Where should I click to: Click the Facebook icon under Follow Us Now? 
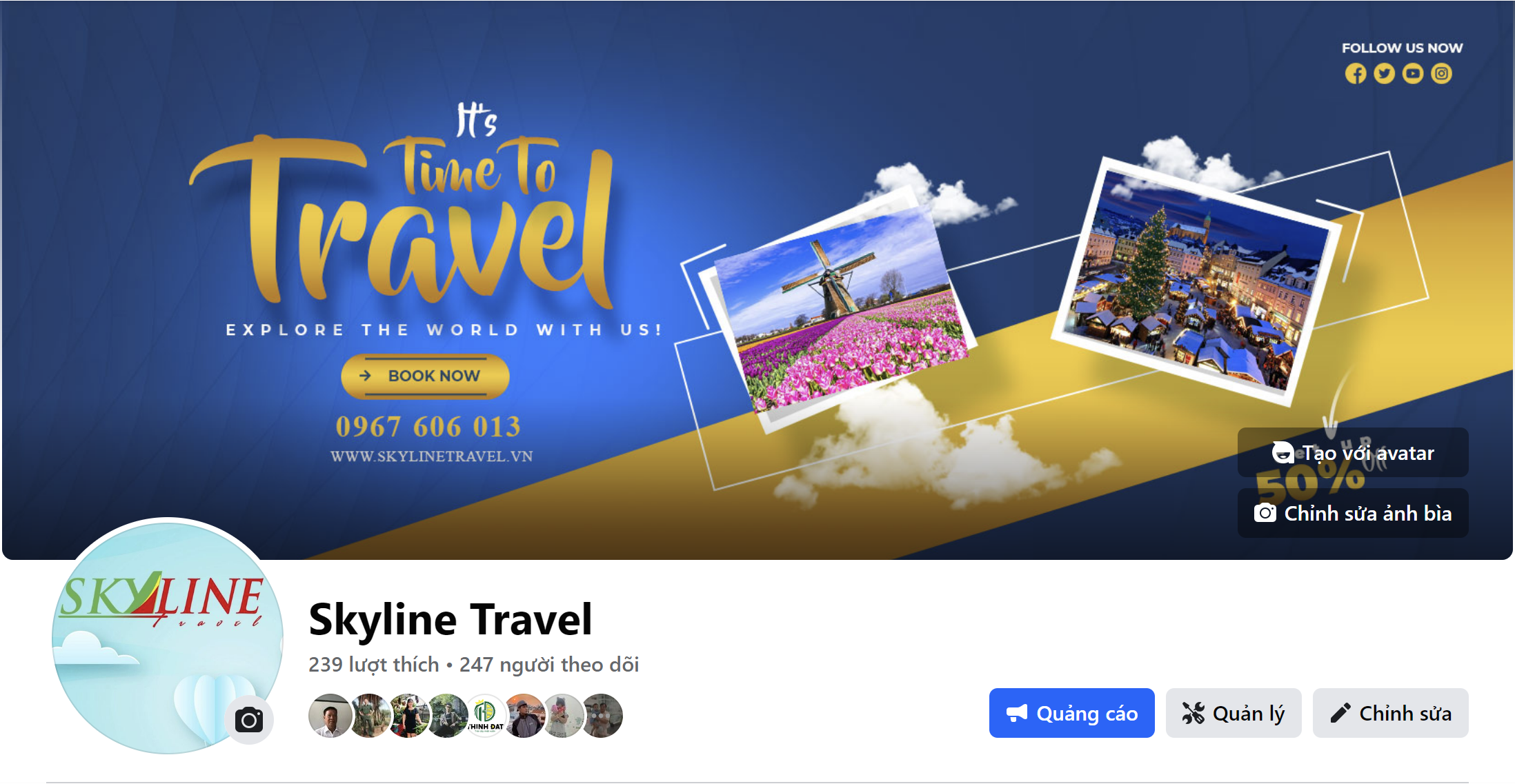click(1356, 74)
